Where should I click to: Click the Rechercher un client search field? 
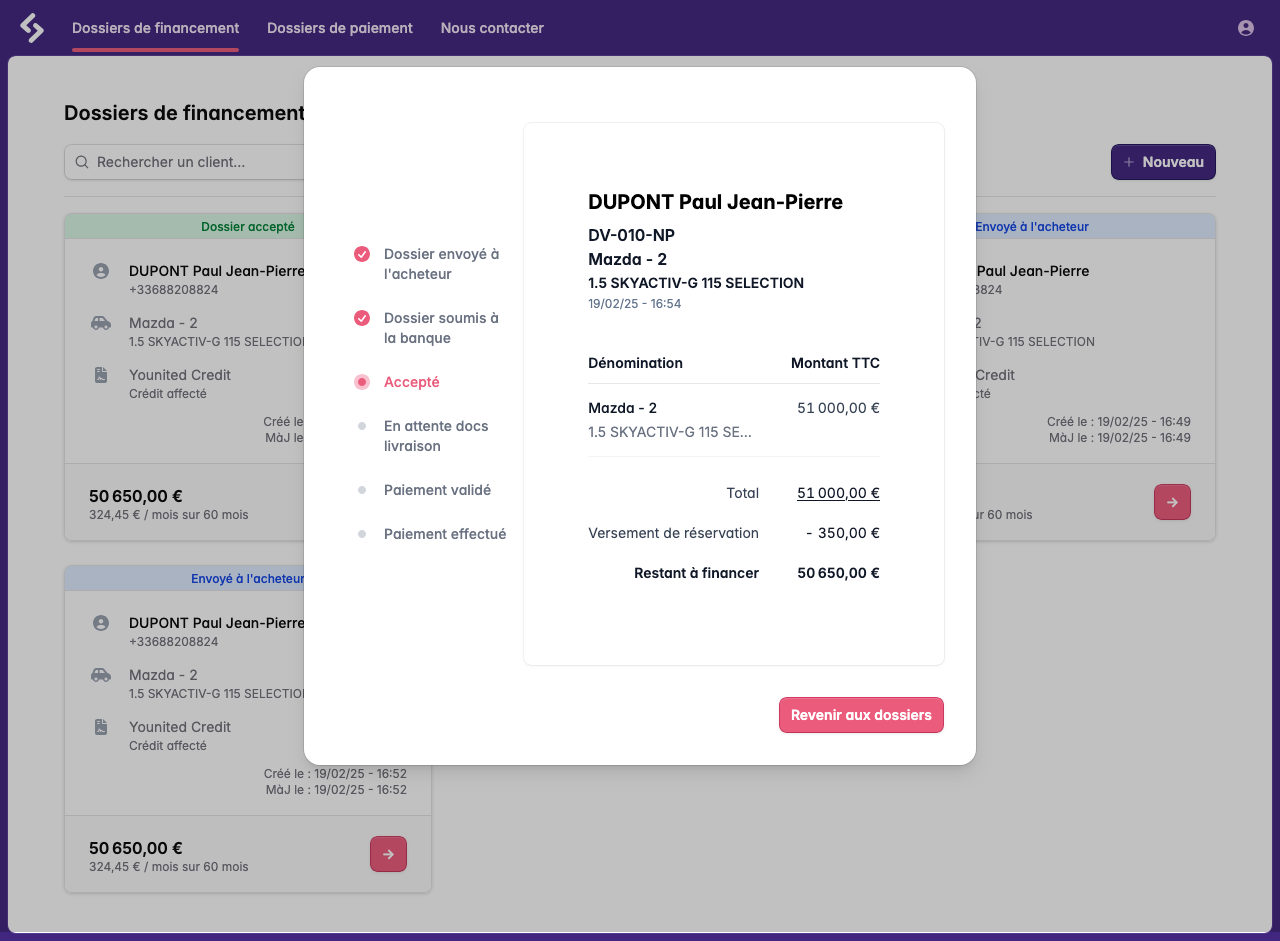click(x=200, y=161)
